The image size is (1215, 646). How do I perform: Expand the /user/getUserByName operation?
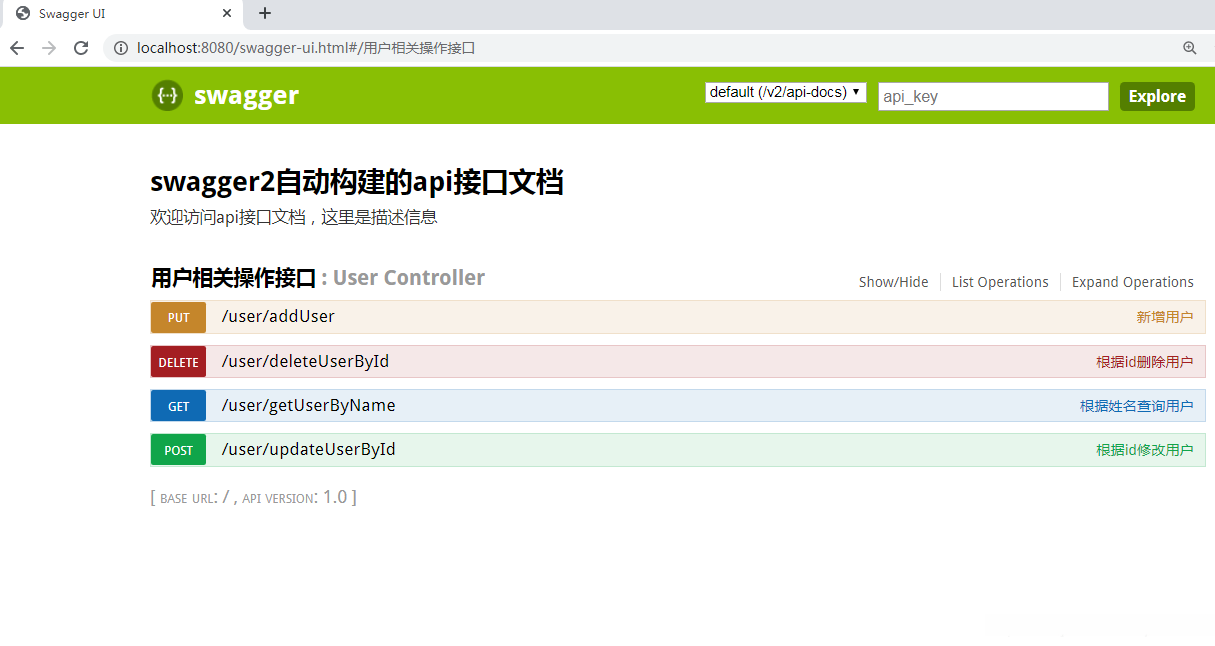(x=308, y=405)
